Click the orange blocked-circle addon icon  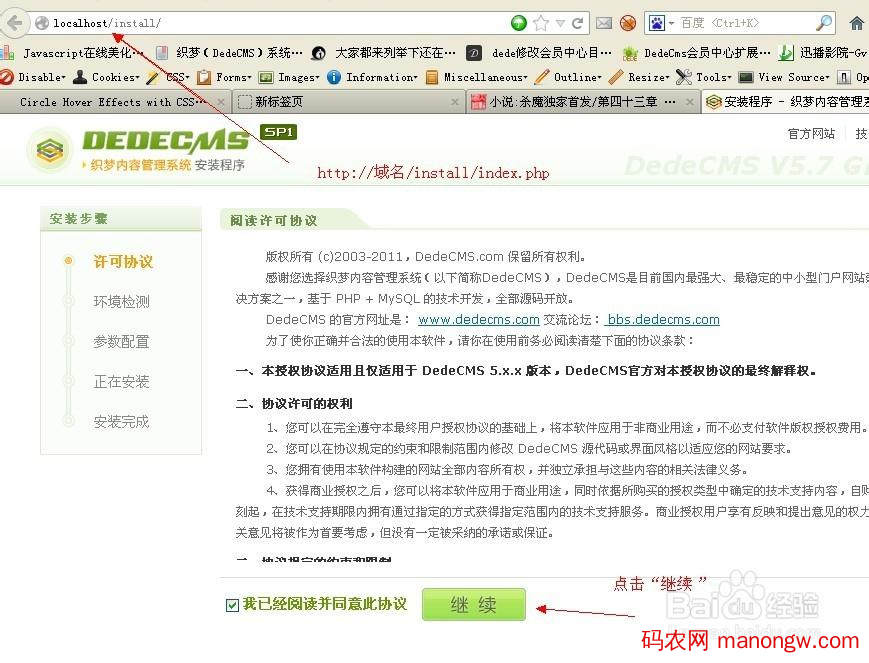(628, 23)
